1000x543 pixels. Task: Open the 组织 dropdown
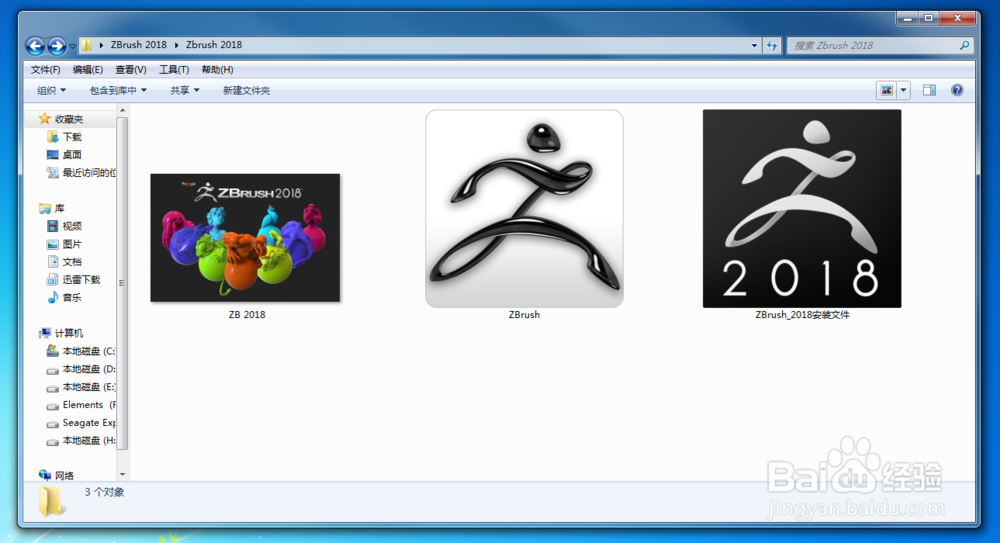(x=51, y=91)
